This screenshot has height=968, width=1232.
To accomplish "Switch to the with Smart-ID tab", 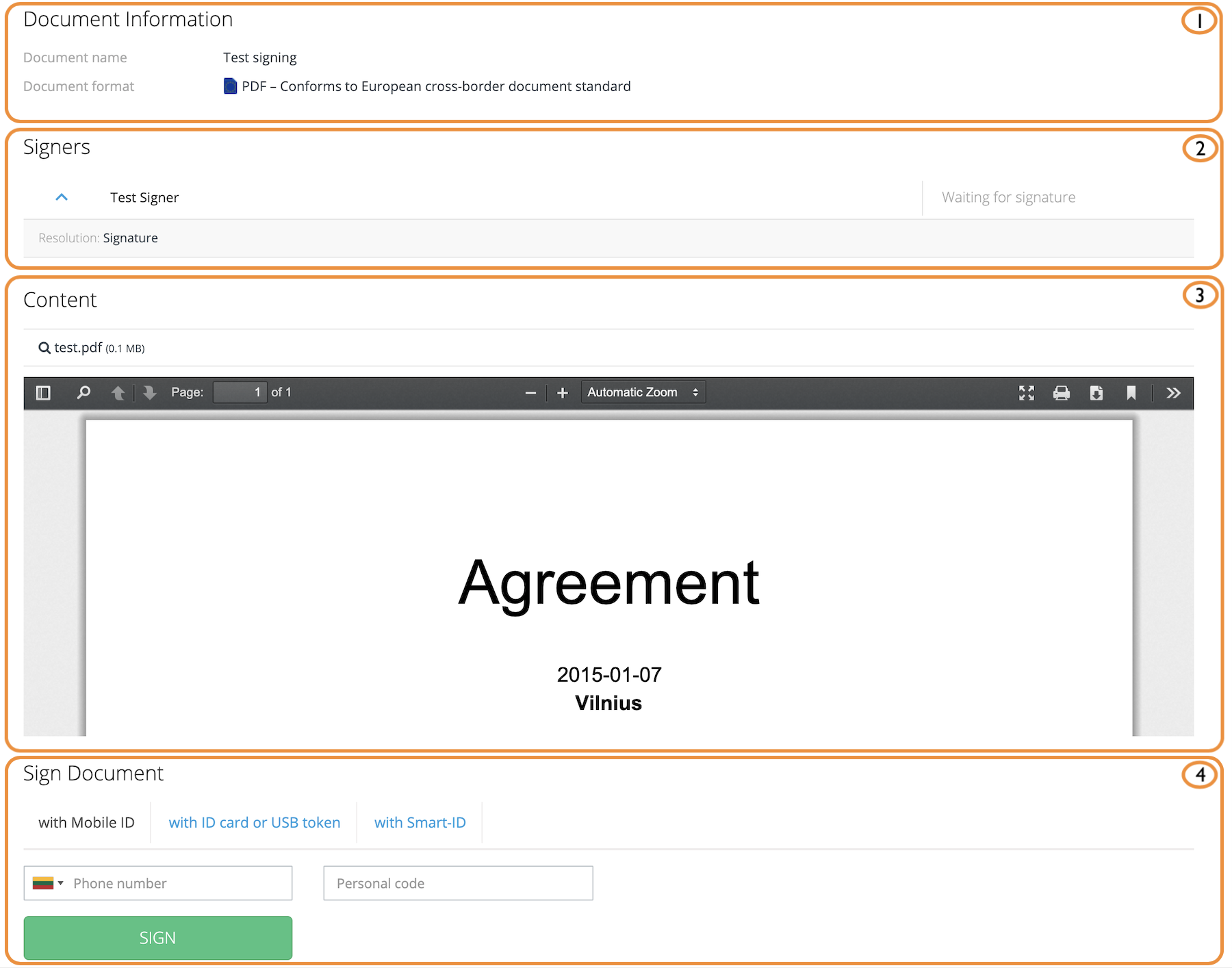I will pyautogui.click(x=420, y=823).
